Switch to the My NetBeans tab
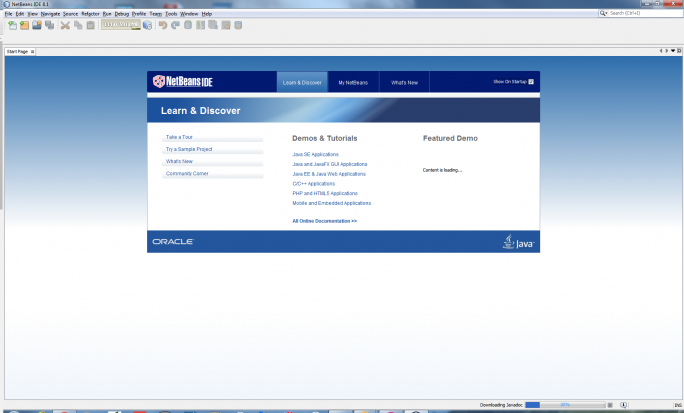684x413 pixels. 353,82
